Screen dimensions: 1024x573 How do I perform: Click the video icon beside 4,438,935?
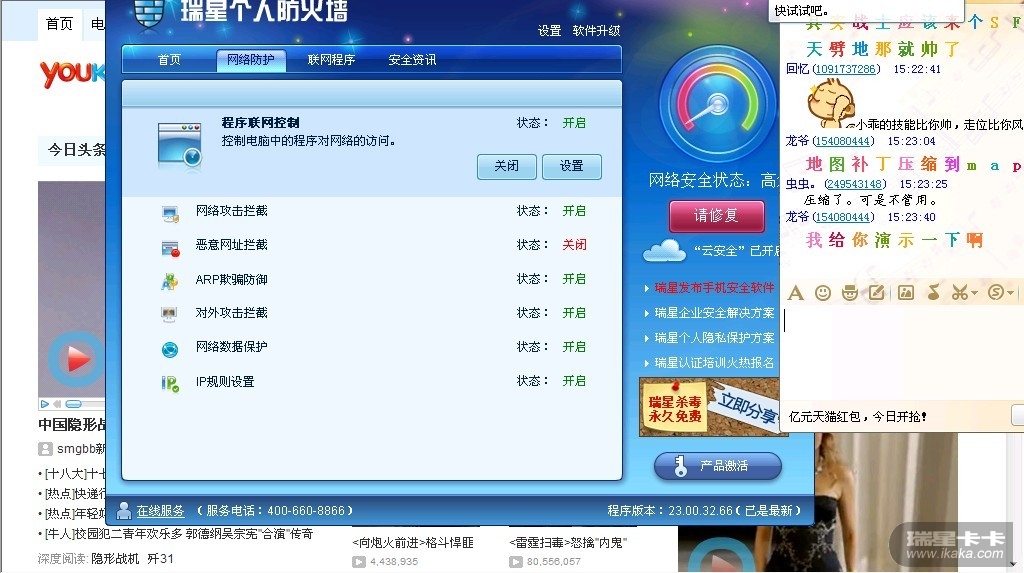pos(359,561)
